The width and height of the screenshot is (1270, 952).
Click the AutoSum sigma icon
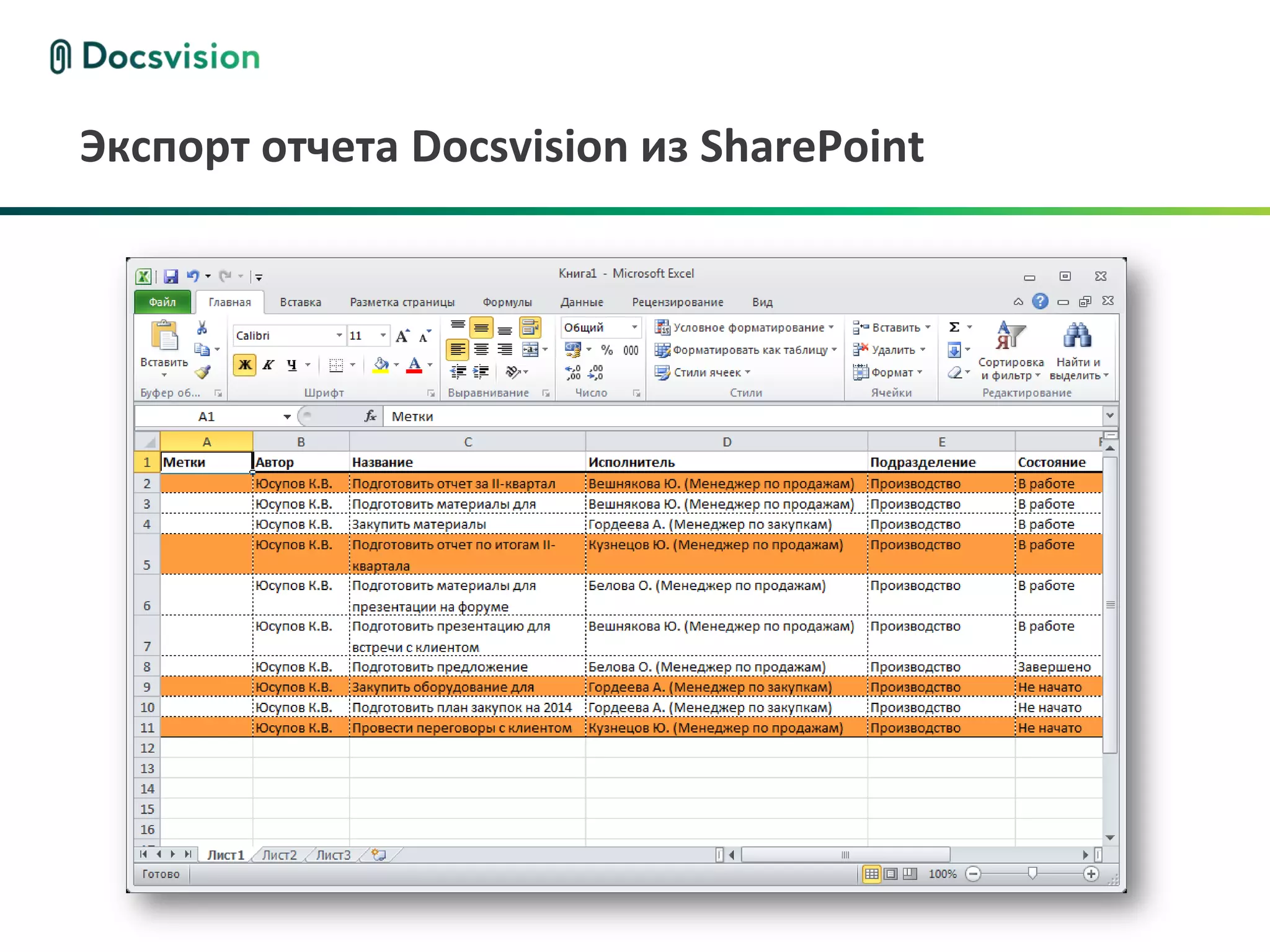pyautogui.click(x=954, y=327)
